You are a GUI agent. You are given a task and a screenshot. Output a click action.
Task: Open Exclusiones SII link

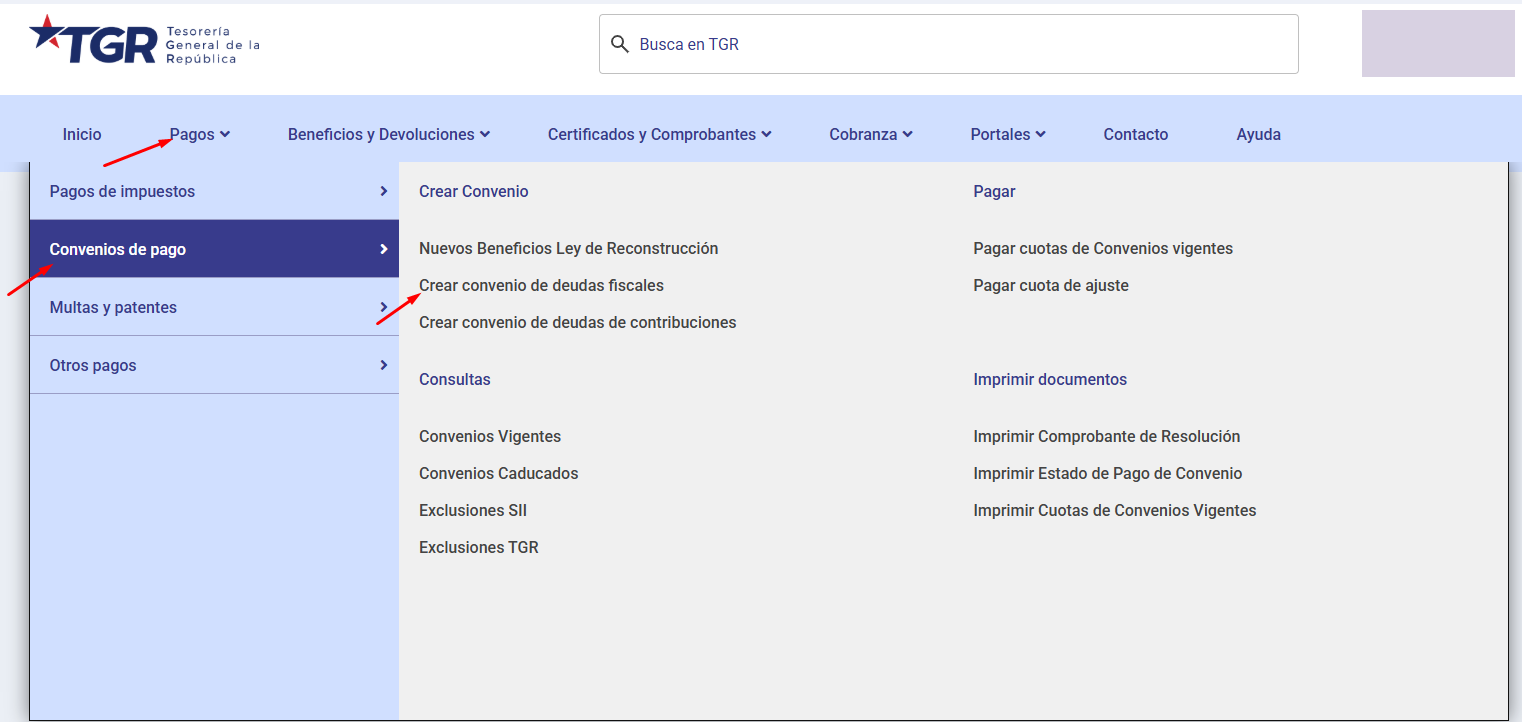(x=473, y=510)
